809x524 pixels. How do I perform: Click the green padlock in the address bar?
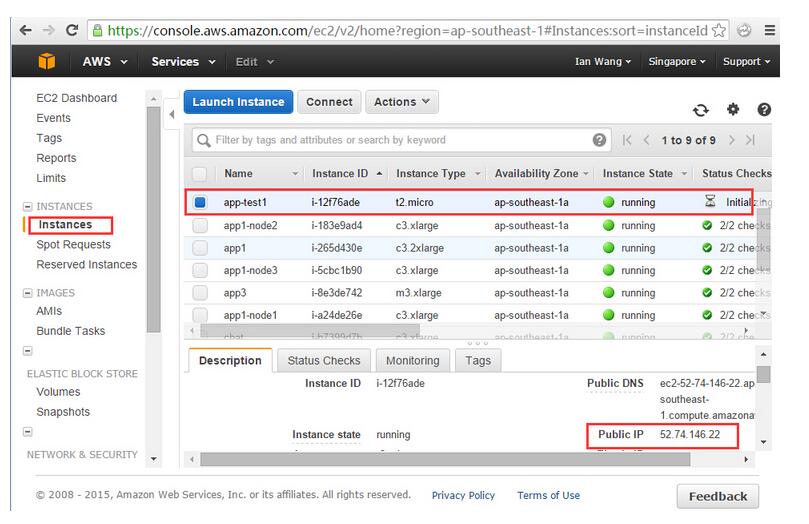pos(97,31)
